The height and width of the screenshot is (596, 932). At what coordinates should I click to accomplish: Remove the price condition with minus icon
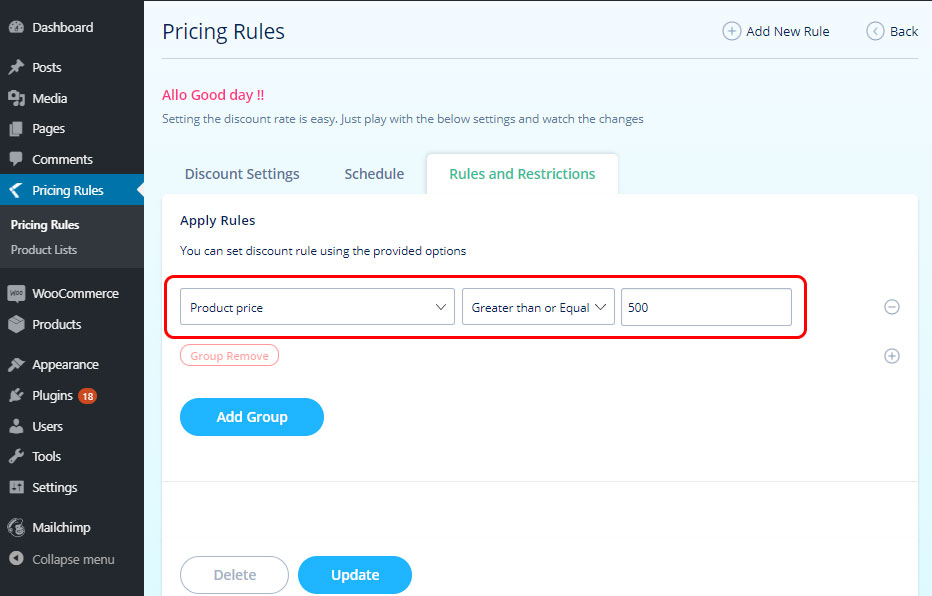(891, 307)
